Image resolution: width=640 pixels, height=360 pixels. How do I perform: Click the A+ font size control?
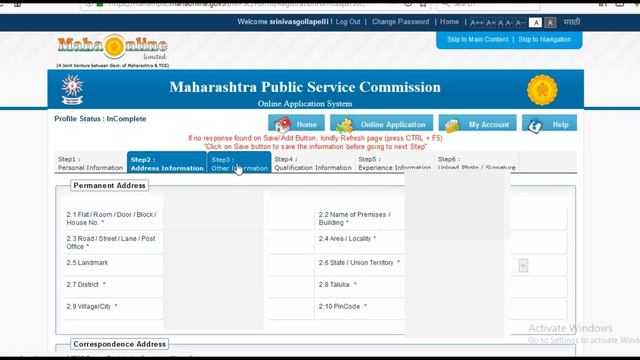[491, 23]
